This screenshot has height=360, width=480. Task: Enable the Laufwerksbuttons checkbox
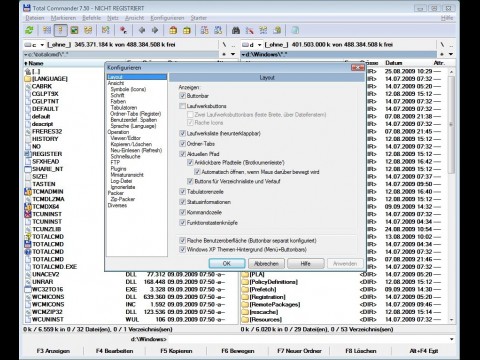(182, 106)
